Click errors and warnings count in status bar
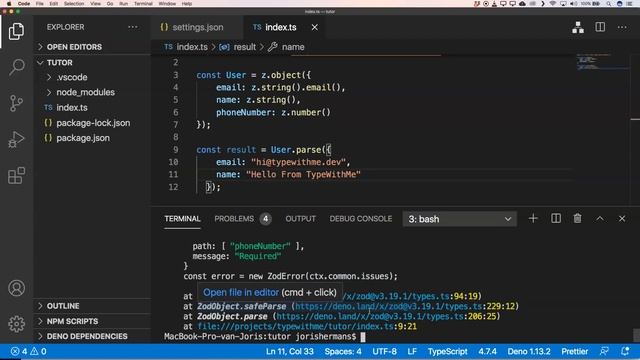640x360 pixels. pos(28,351)
